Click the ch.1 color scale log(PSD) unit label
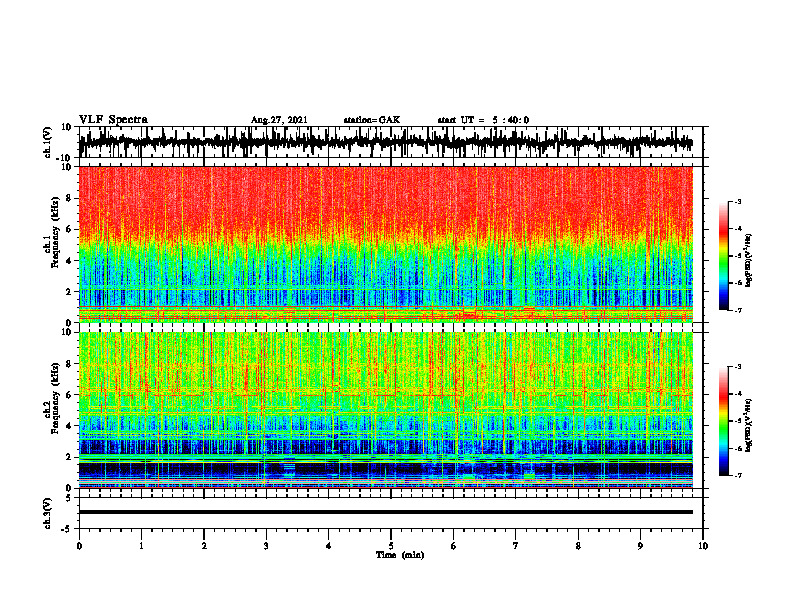 coord(750,261)
